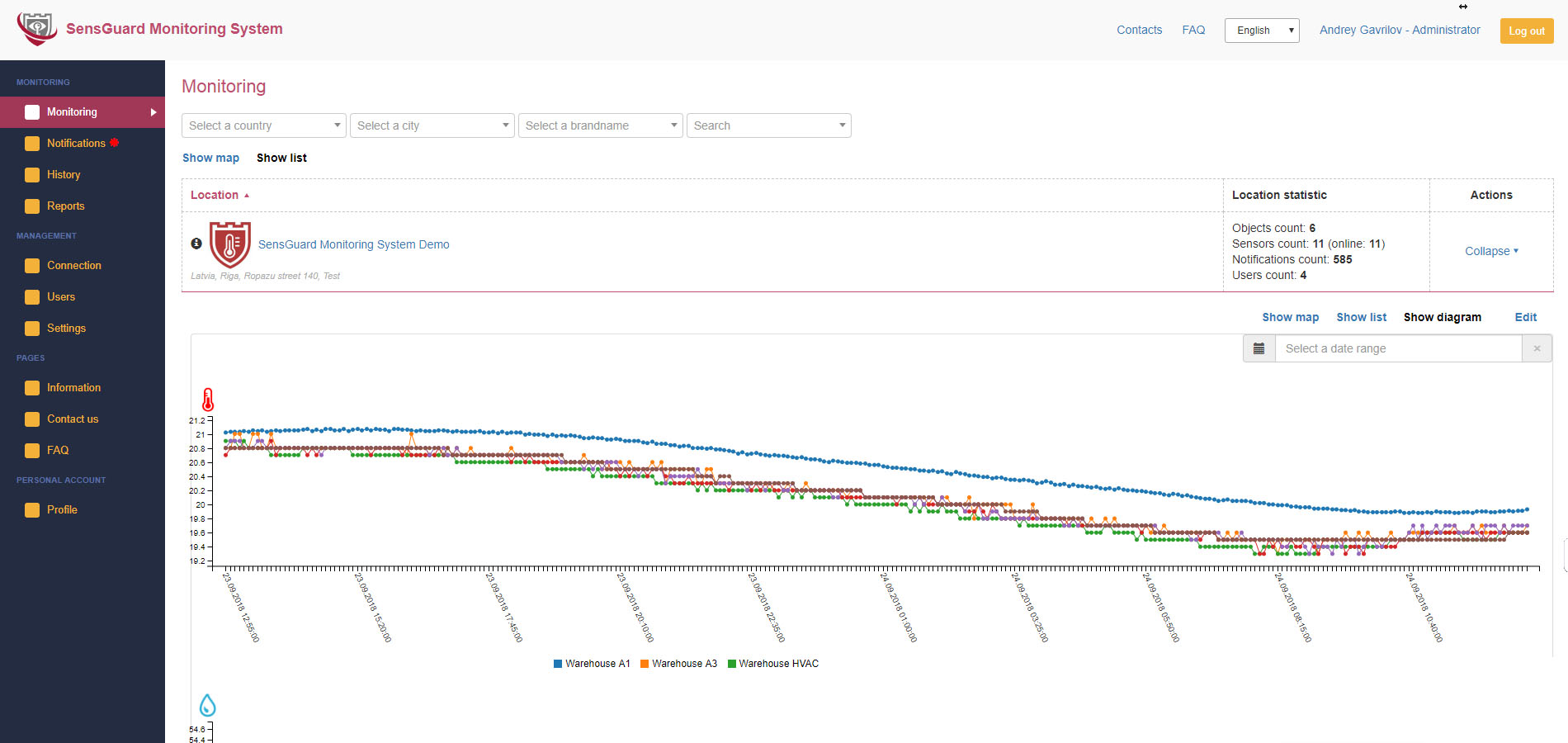Screen dimensions: 1568x743
Task: Open SensGuard Monitoring System Demo link
Action: tap(353, 244)
